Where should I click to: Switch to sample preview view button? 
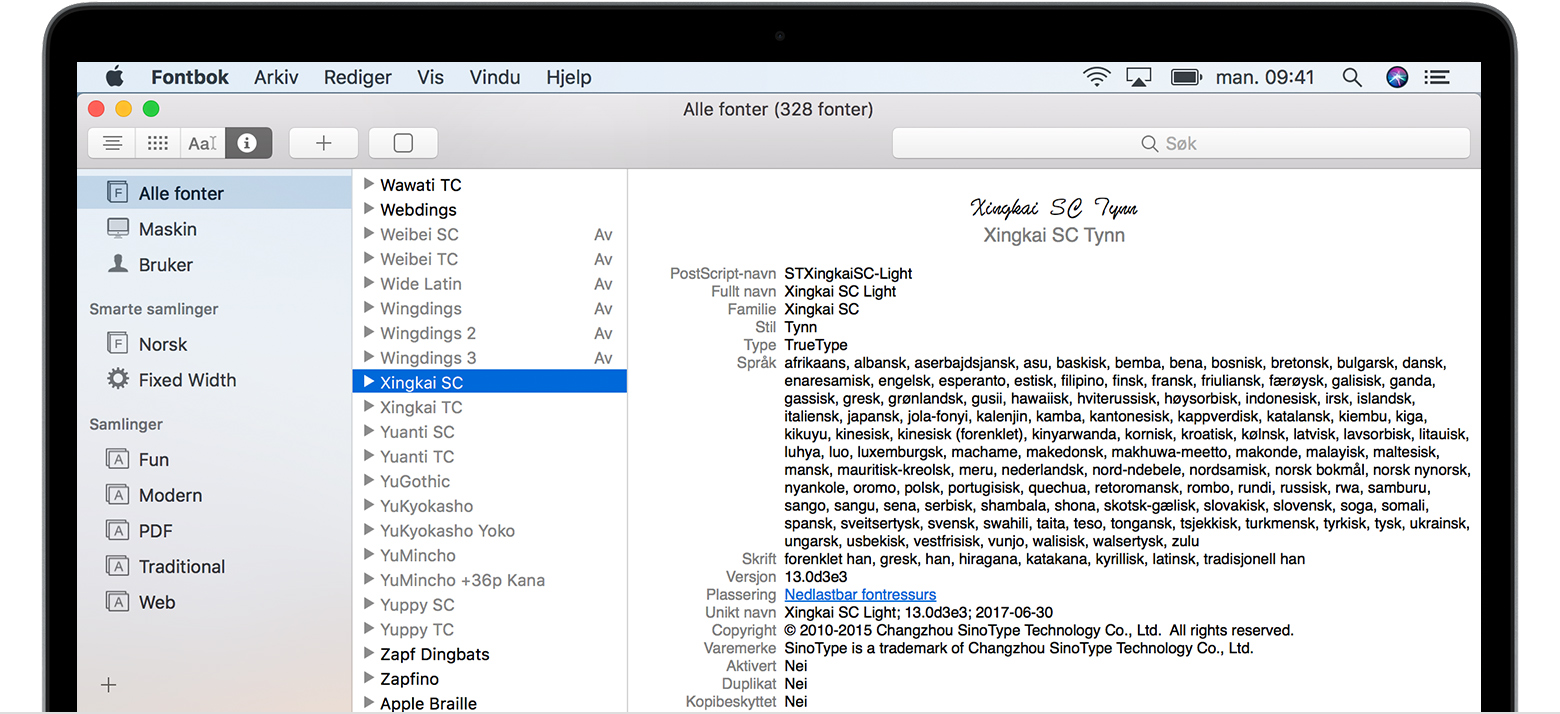click(112, 143)
